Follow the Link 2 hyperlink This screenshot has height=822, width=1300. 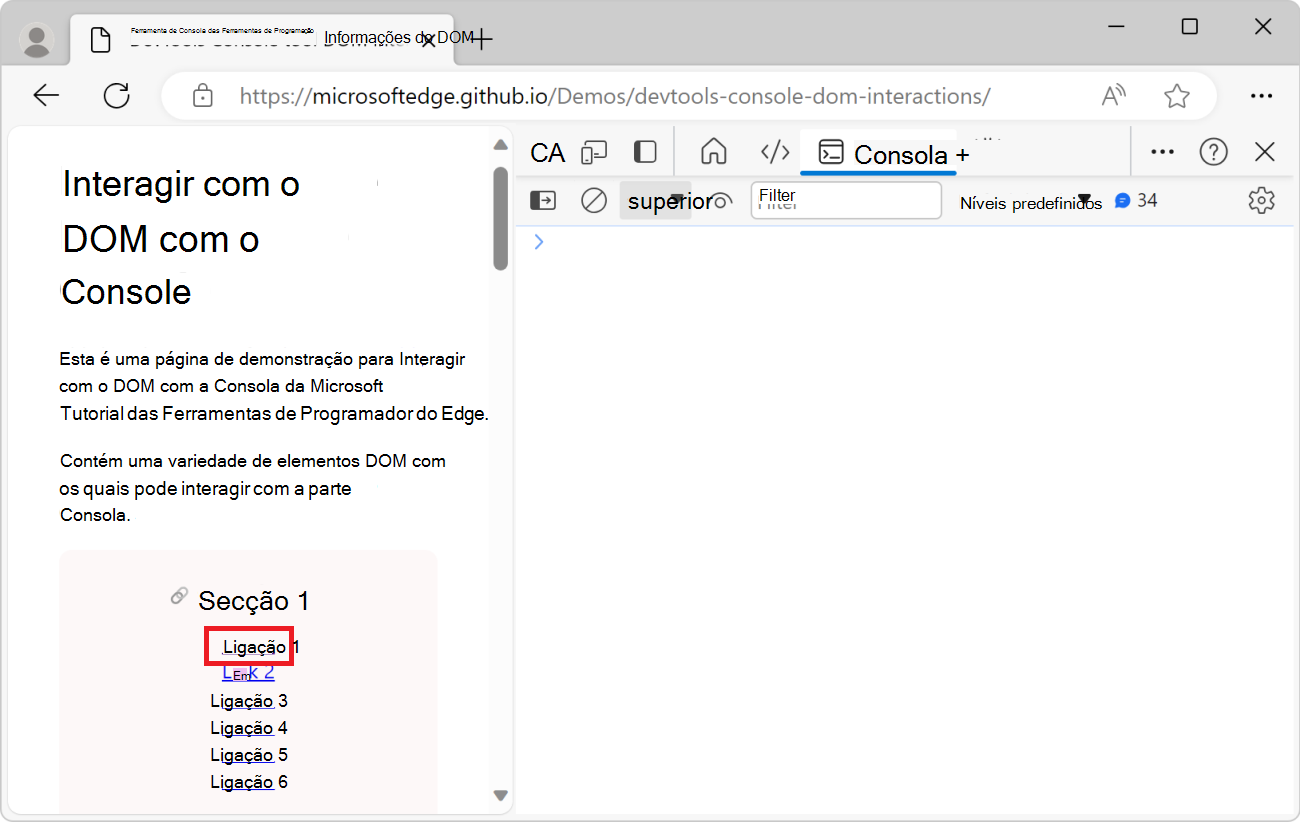click(247, 672)
